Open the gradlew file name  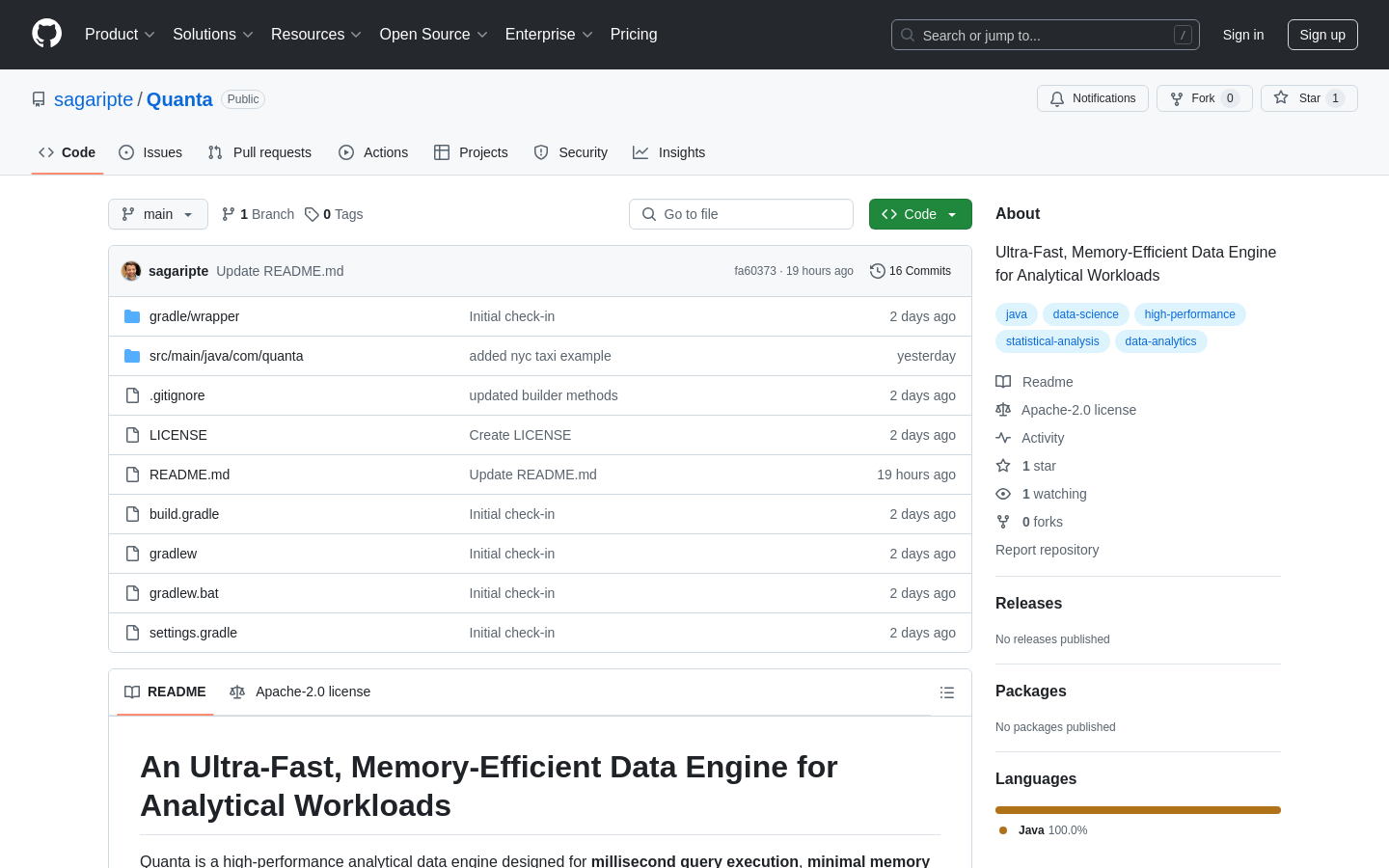pyautogui.click(x=173, y=554)
